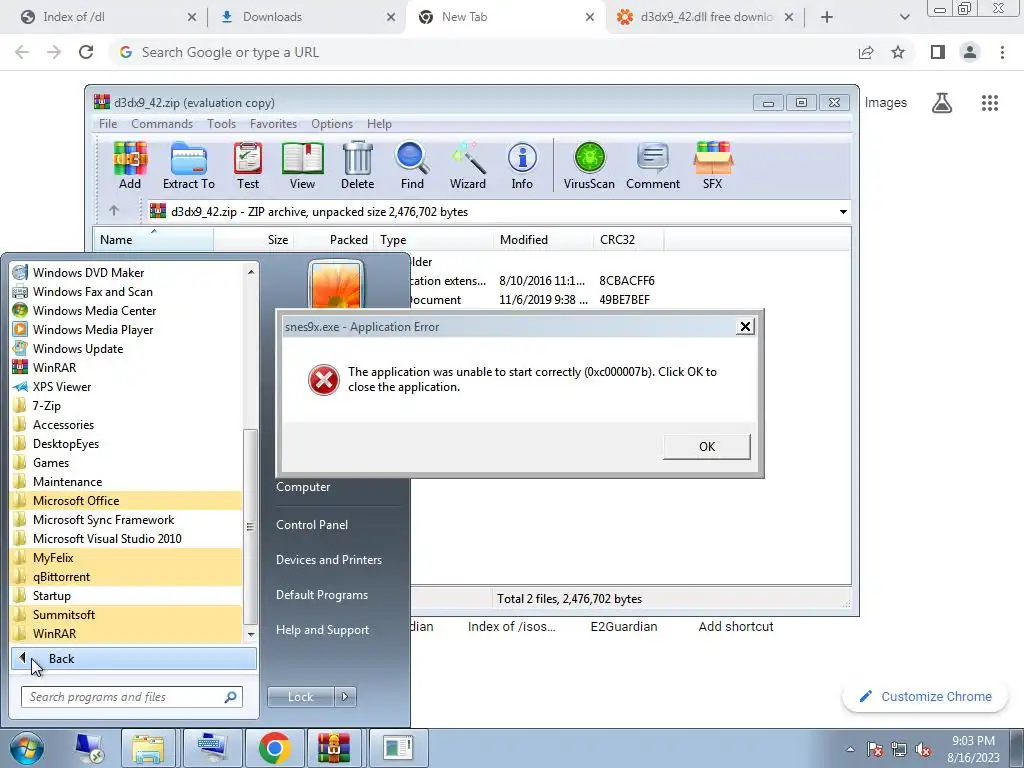Run VirusScan on the archive
Screen dimensions: 1024x768
(x=589, y=166)
